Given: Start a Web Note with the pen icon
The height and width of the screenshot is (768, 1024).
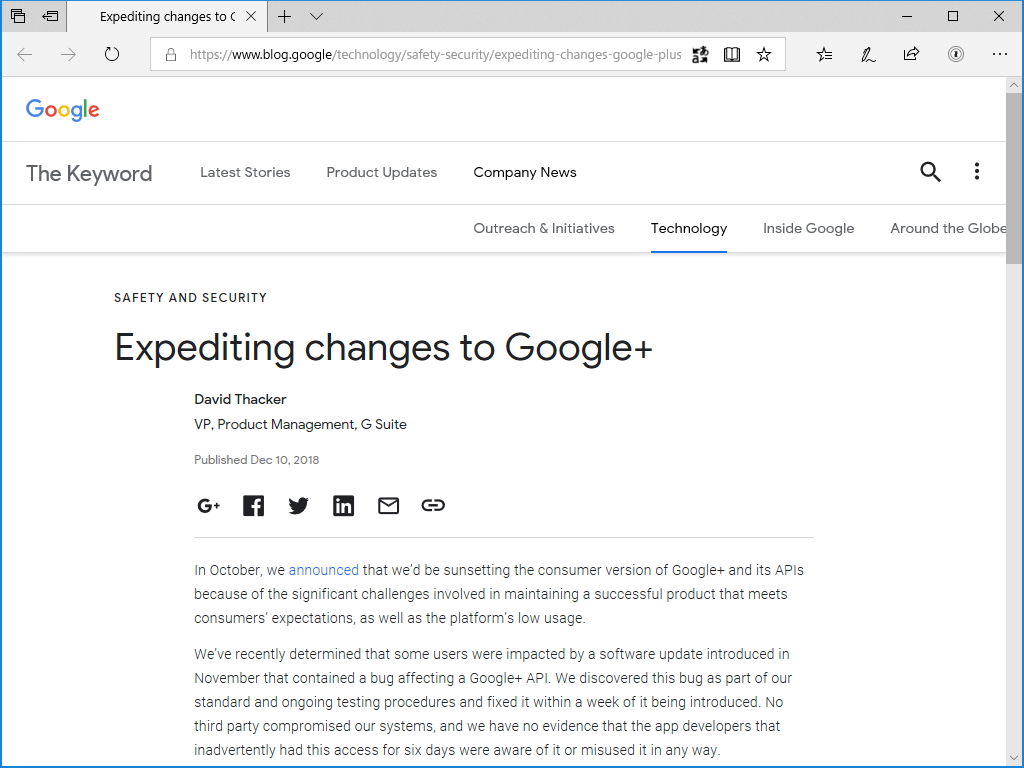Looking at the screenshot, I should tap(868, 55).
